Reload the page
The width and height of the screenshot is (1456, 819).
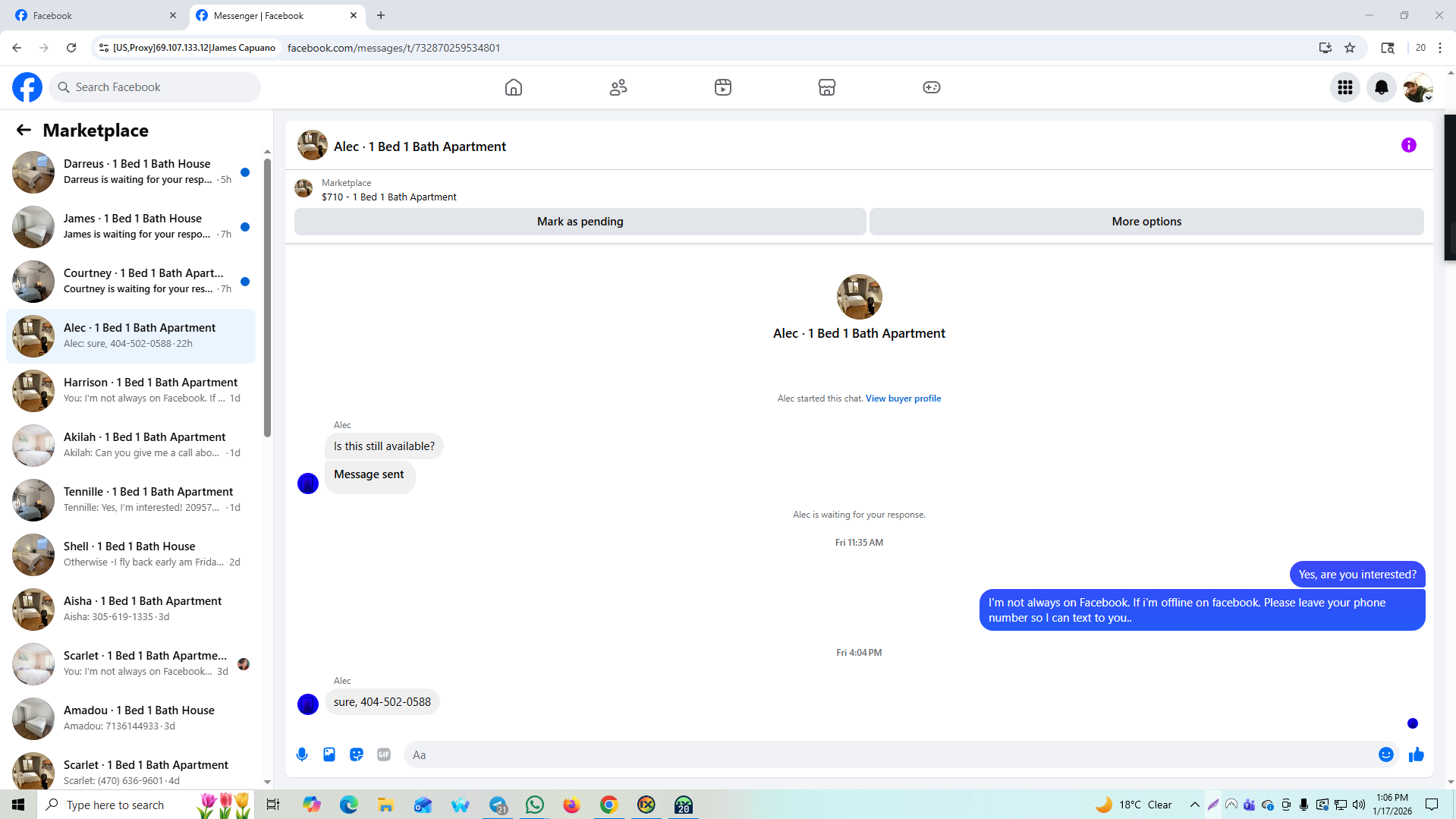pos(71,48)
